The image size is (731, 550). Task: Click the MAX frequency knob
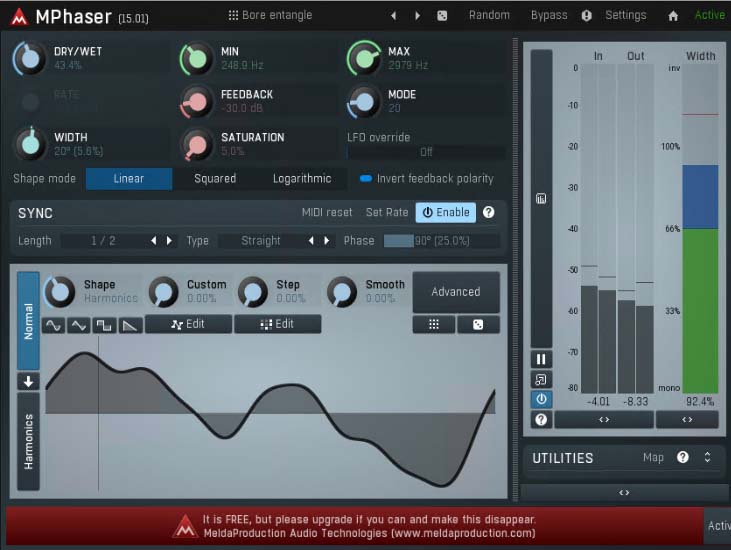tap(365, 59)
